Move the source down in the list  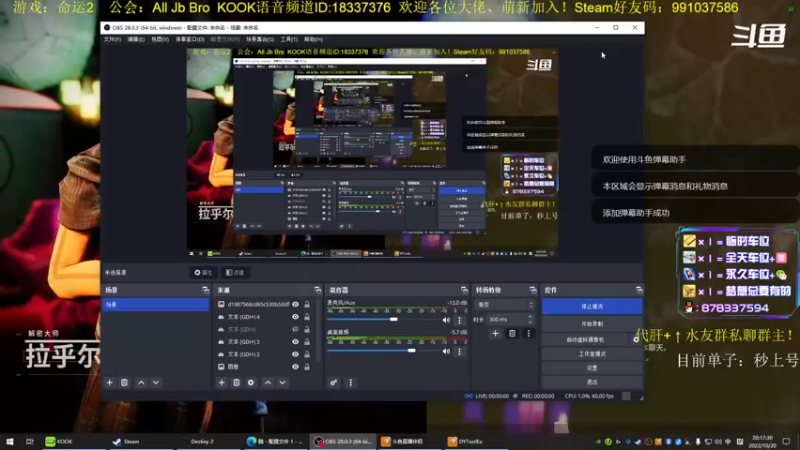click(283, 382)
